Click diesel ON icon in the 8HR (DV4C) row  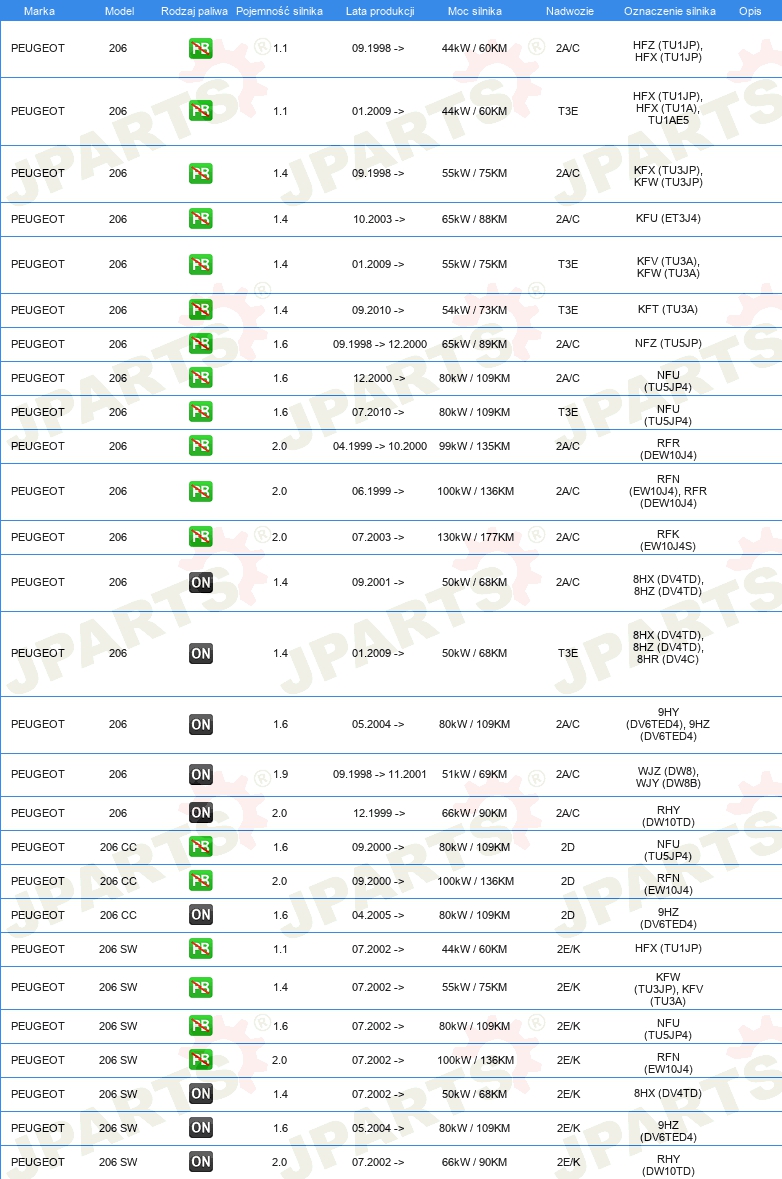200,653
